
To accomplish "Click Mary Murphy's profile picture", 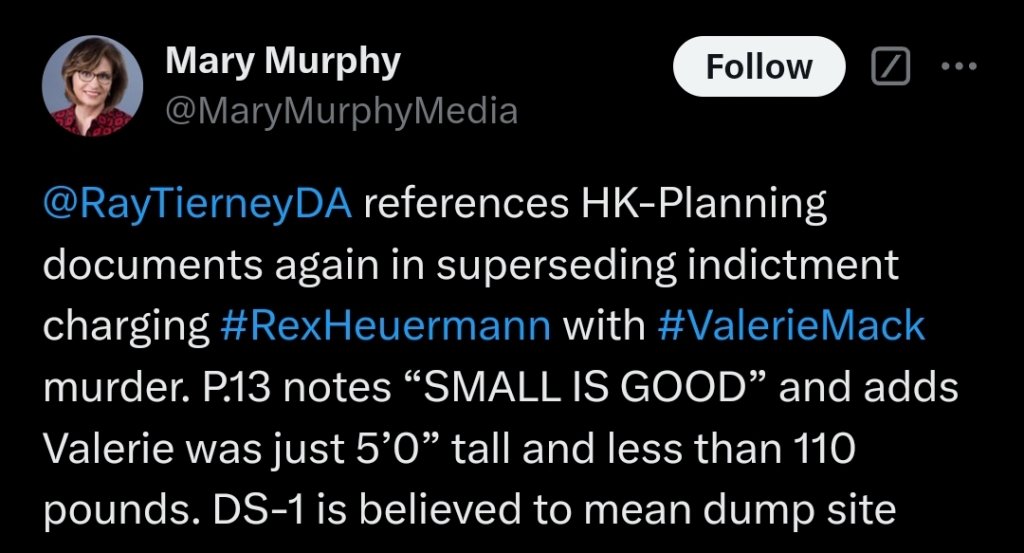I will coord(86,87).
